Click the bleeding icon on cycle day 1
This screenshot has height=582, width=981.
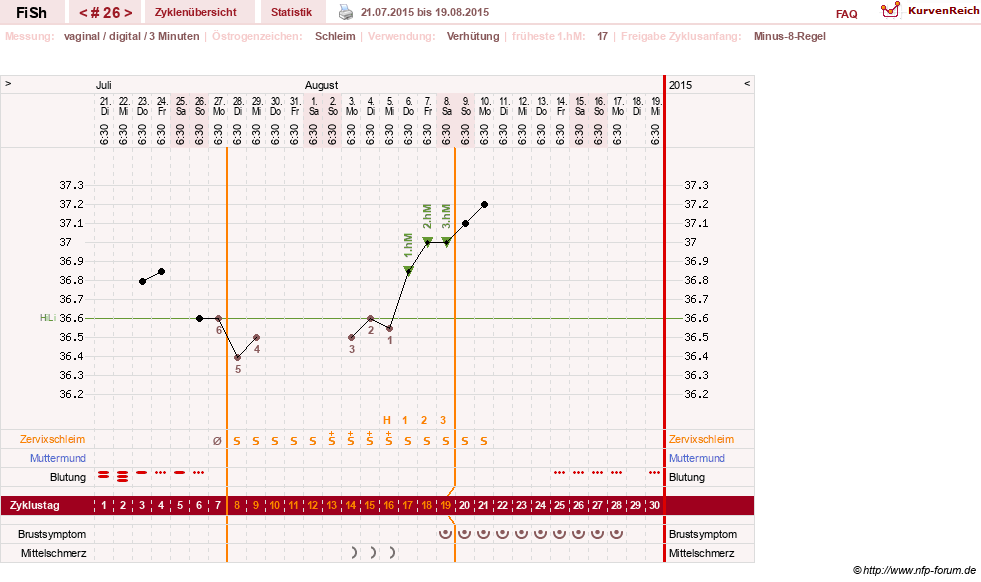coord(104,476)
